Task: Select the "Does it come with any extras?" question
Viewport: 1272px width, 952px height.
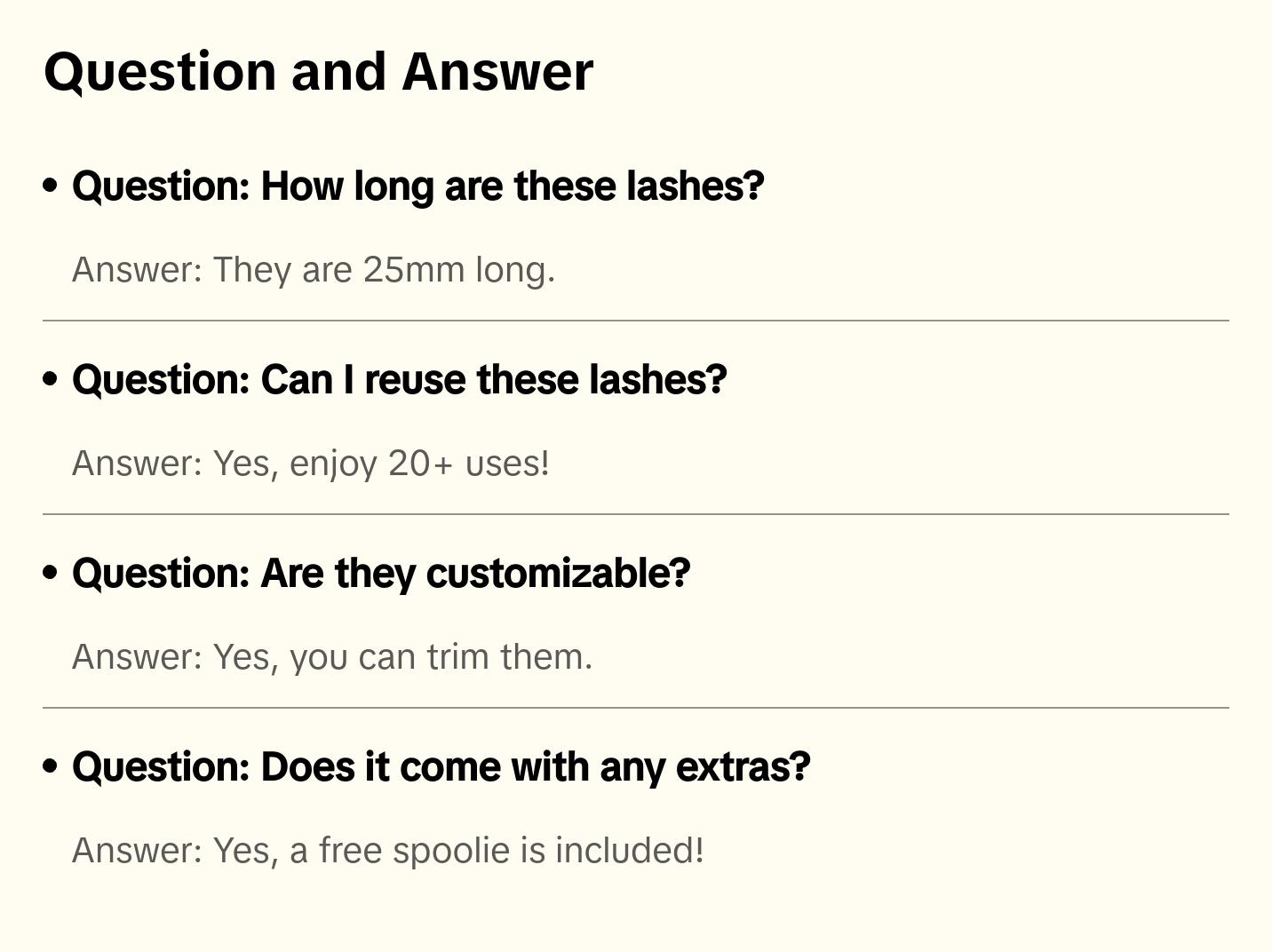Action: [x=441, y=766]
